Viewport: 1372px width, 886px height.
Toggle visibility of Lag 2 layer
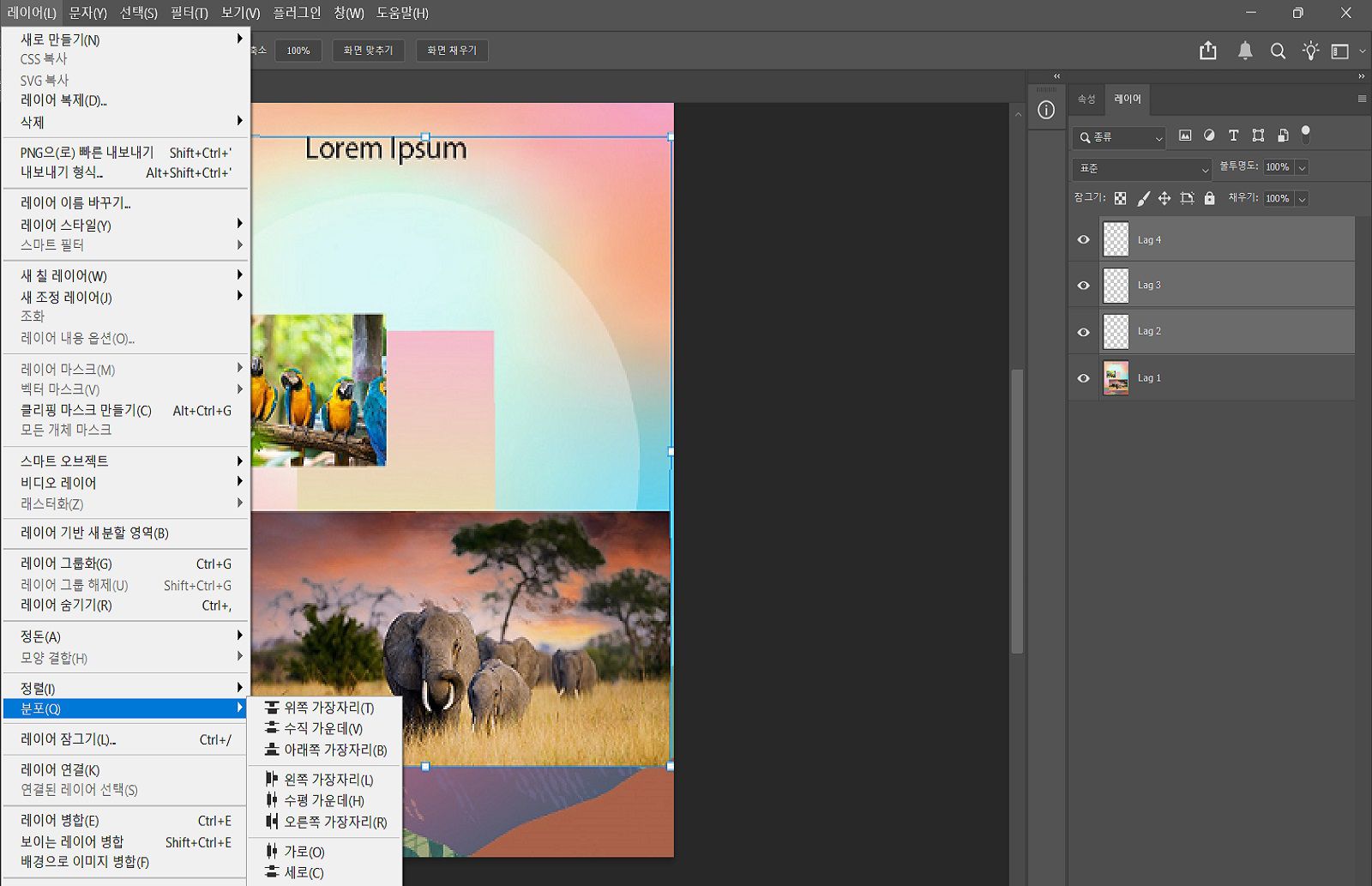(1083, 332)
